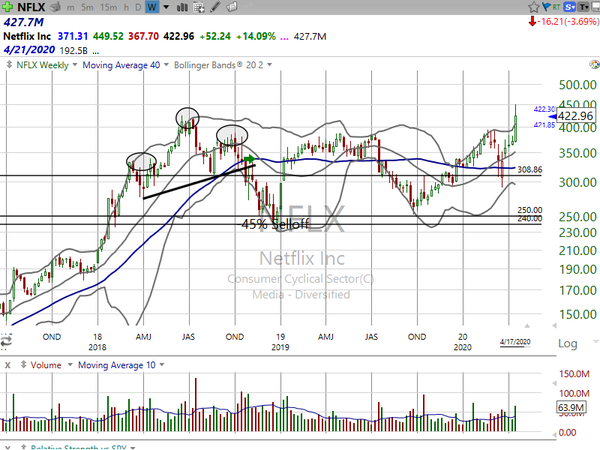The width and height of the screenshot is (600, 450).
Task: Click the Moving Average 10 label
Action: tap(117, 365)
